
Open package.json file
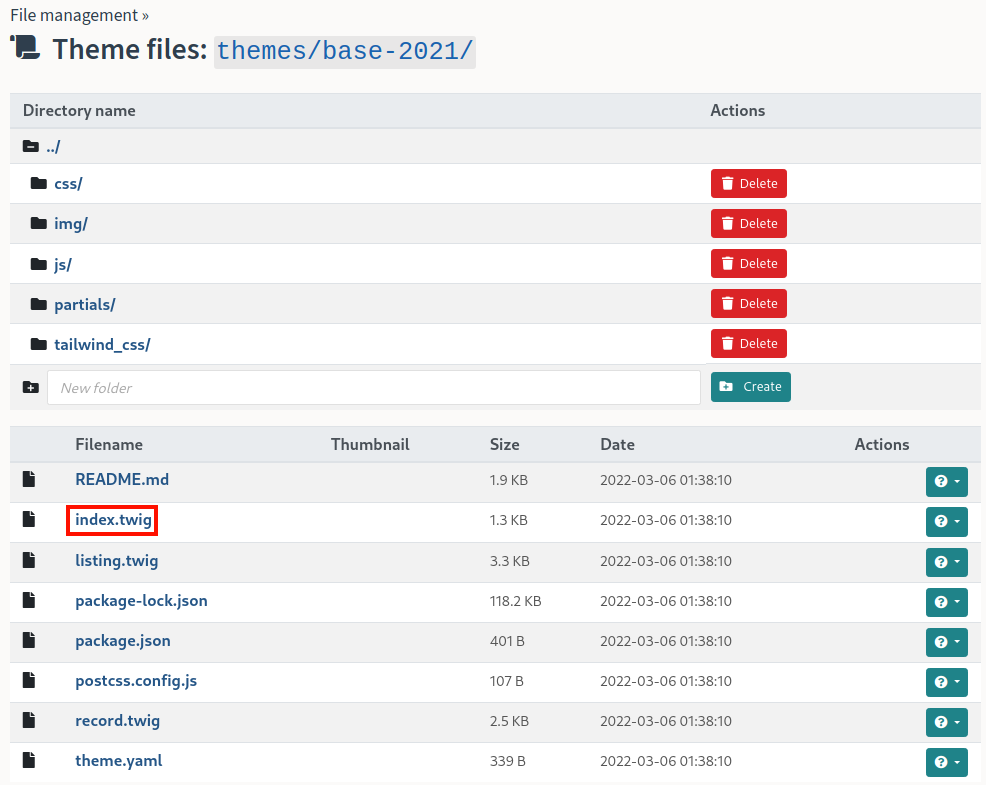(x=123, y=641)
